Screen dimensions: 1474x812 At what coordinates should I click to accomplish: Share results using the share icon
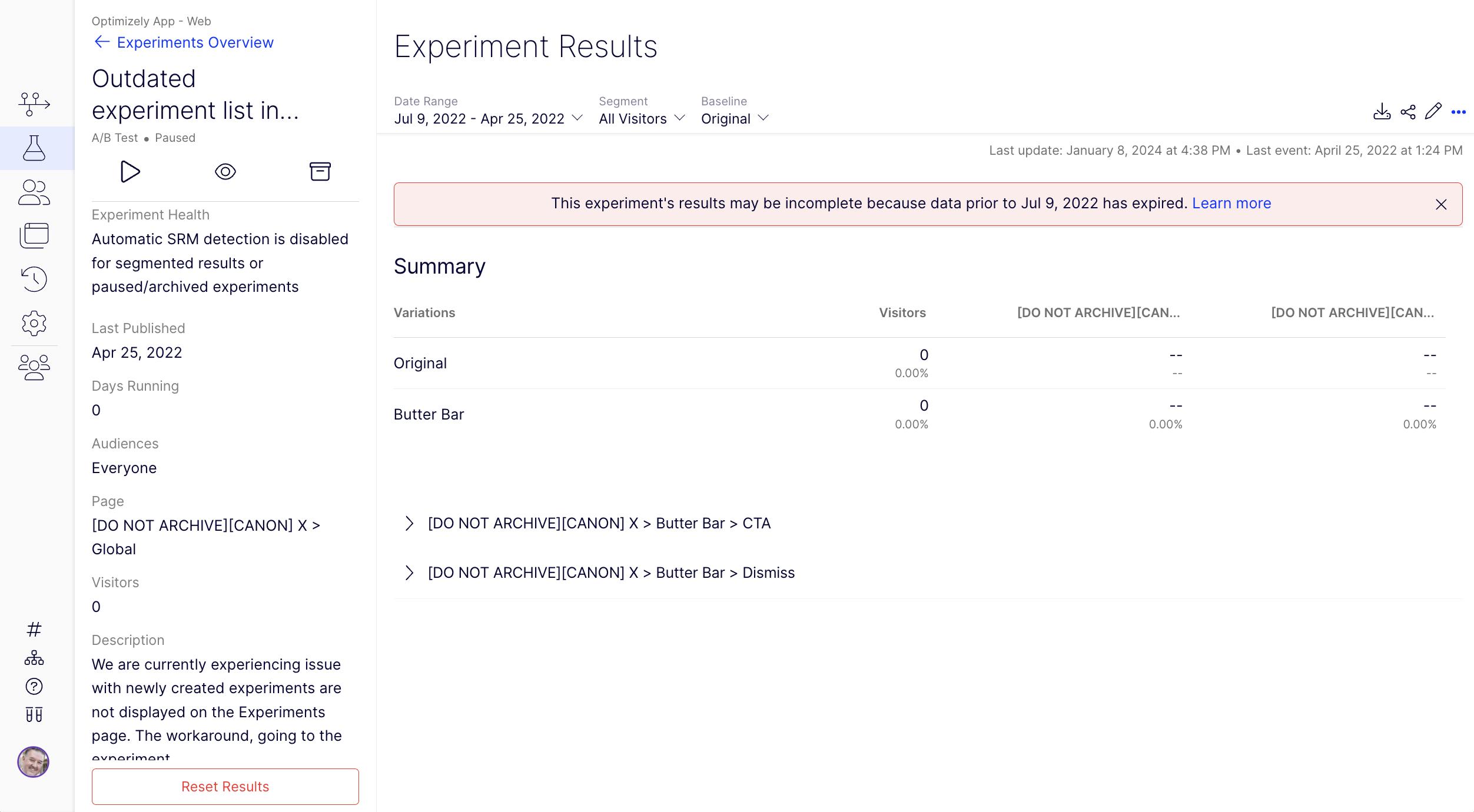click(1408, 112)
